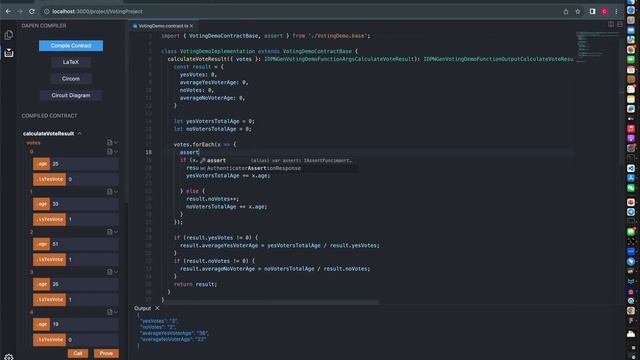Toggle the editor layout icon at top right
640x360 pixels.
coord(620,24)
